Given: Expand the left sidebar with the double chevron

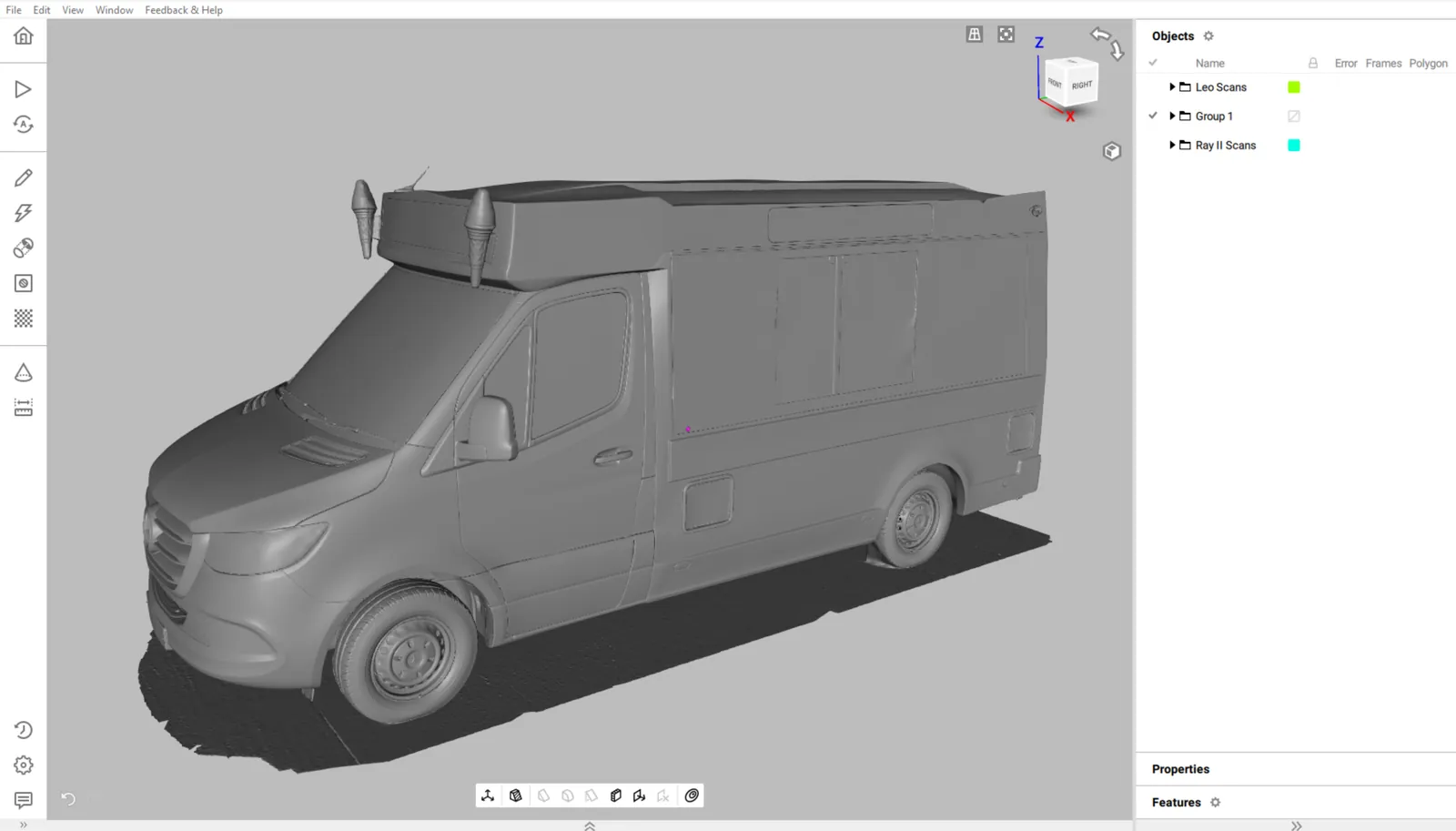Looking at the screenshot, I should click(x=24, y=826).
